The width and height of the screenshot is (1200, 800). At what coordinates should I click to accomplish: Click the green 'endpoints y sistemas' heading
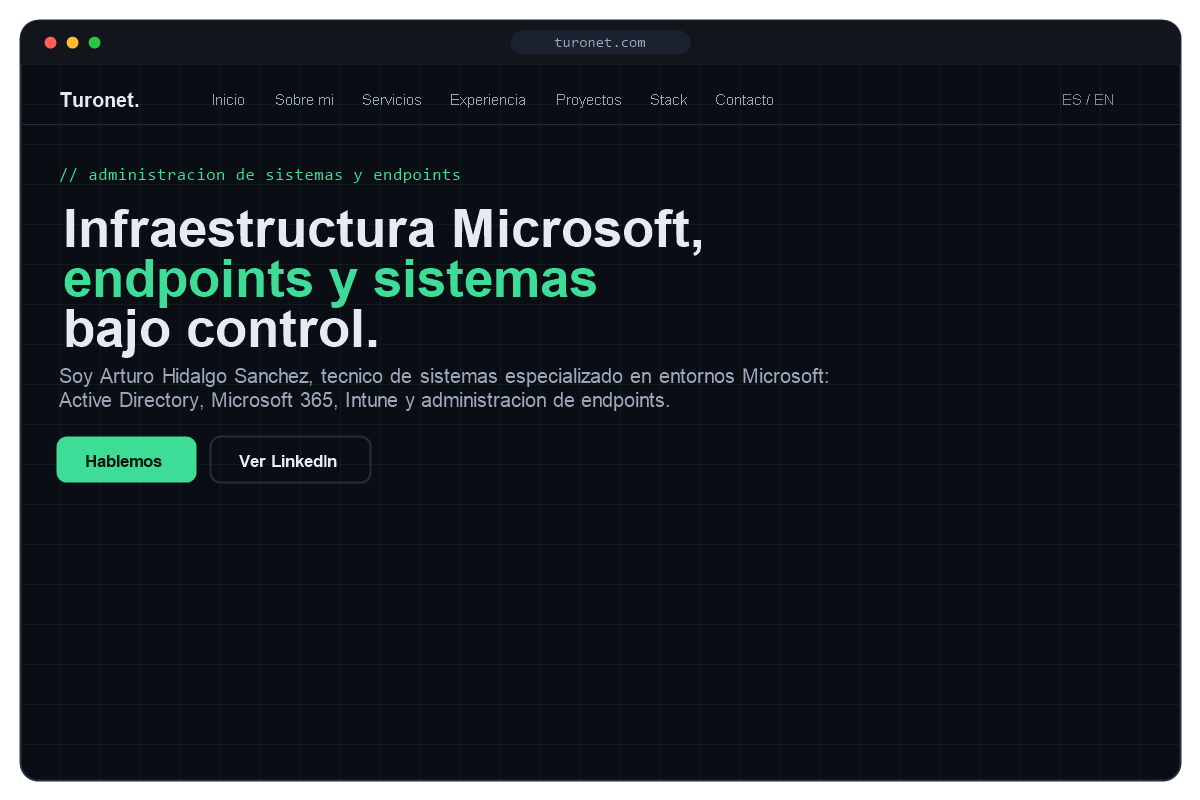coord(330,281)
